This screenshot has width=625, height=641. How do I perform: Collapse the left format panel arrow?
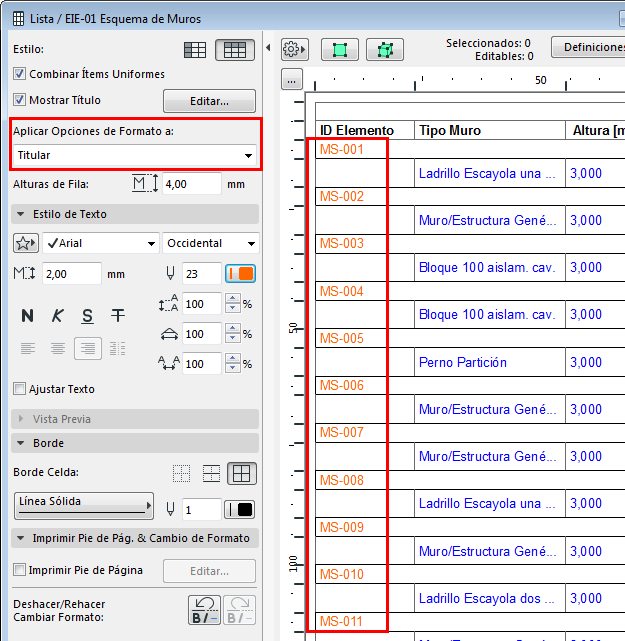tap(268, 48)
